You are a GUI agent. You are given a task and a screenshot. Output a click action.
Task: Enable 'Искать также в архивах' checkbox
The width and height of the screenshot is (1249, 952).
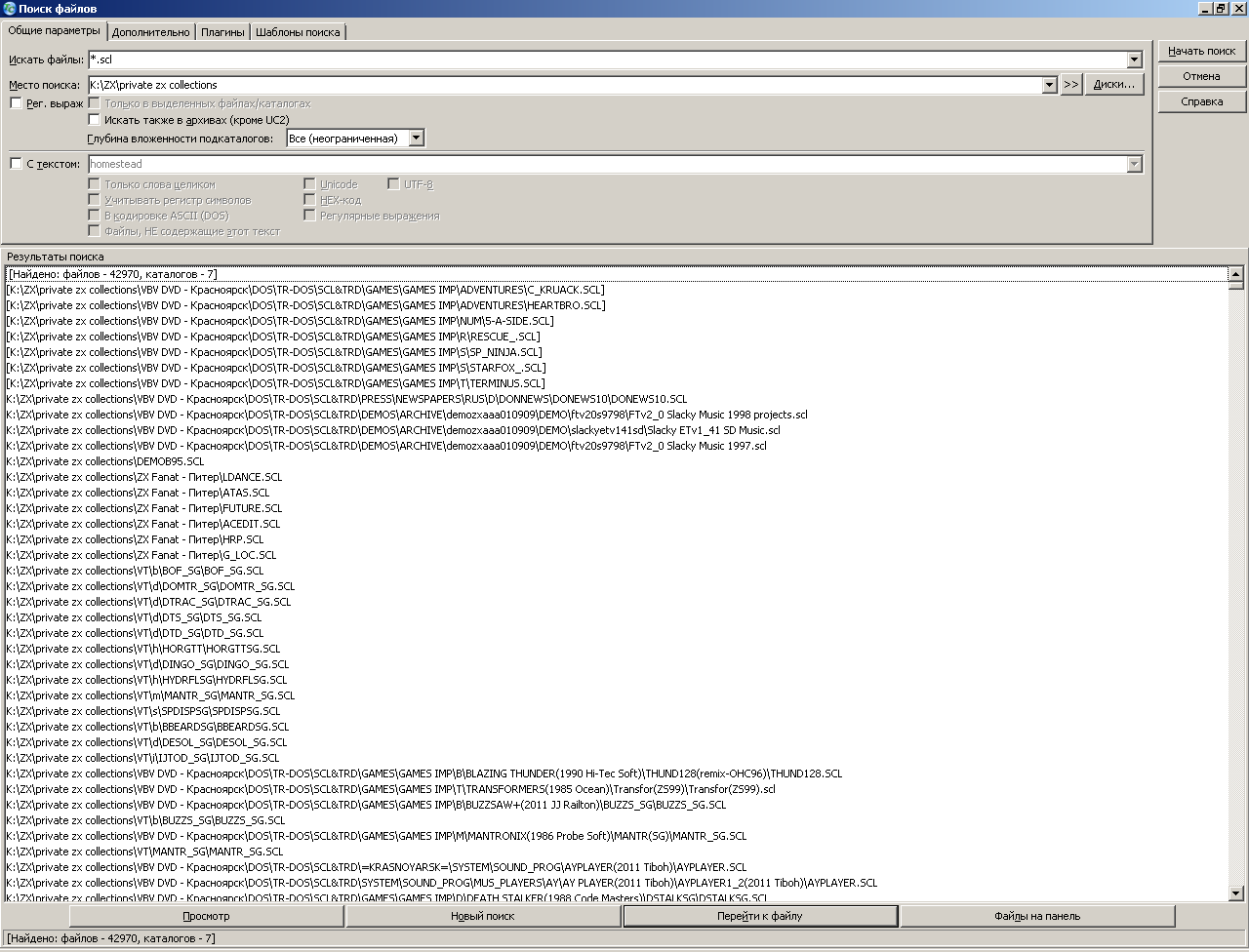click(x=95, y=120)
